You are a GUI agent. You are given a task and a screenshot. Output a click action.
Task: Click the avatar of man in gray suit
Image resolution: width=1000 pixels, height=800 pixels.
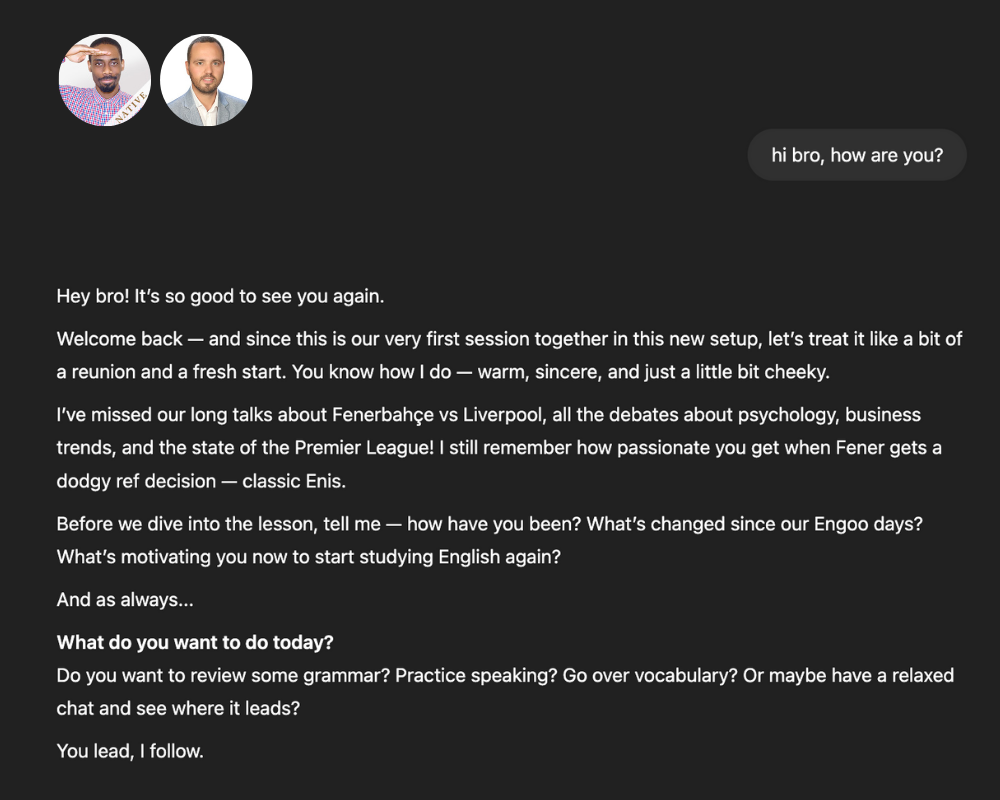coord(206,80)
